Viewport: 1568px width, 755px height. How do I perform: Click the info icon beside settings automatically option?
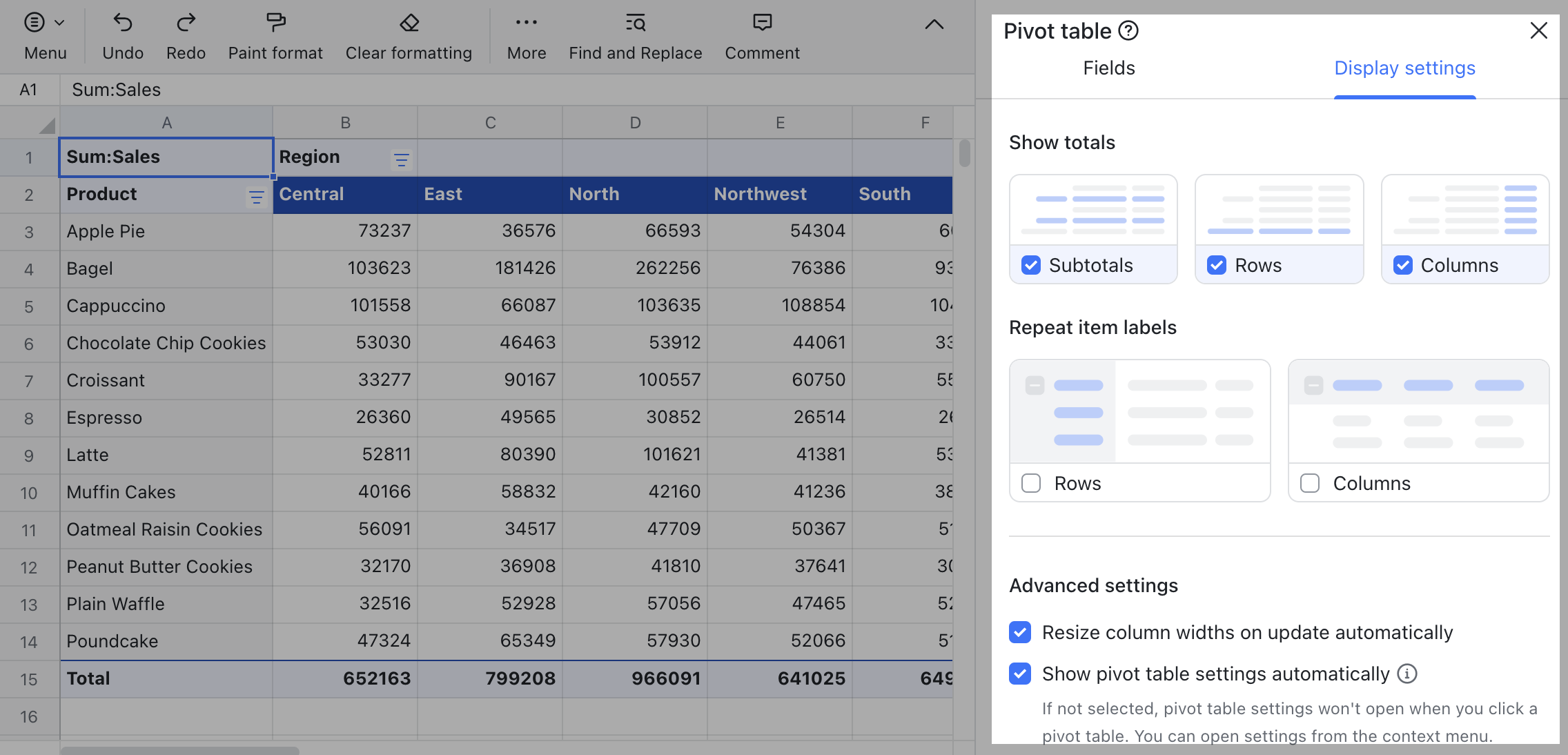click(1408, 674)
